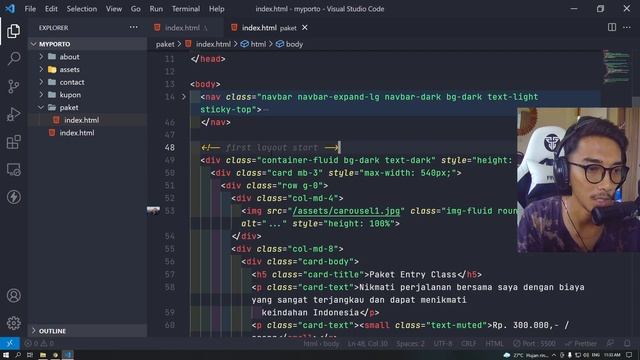Select the index.html paket tab

[x=269, y=28]
